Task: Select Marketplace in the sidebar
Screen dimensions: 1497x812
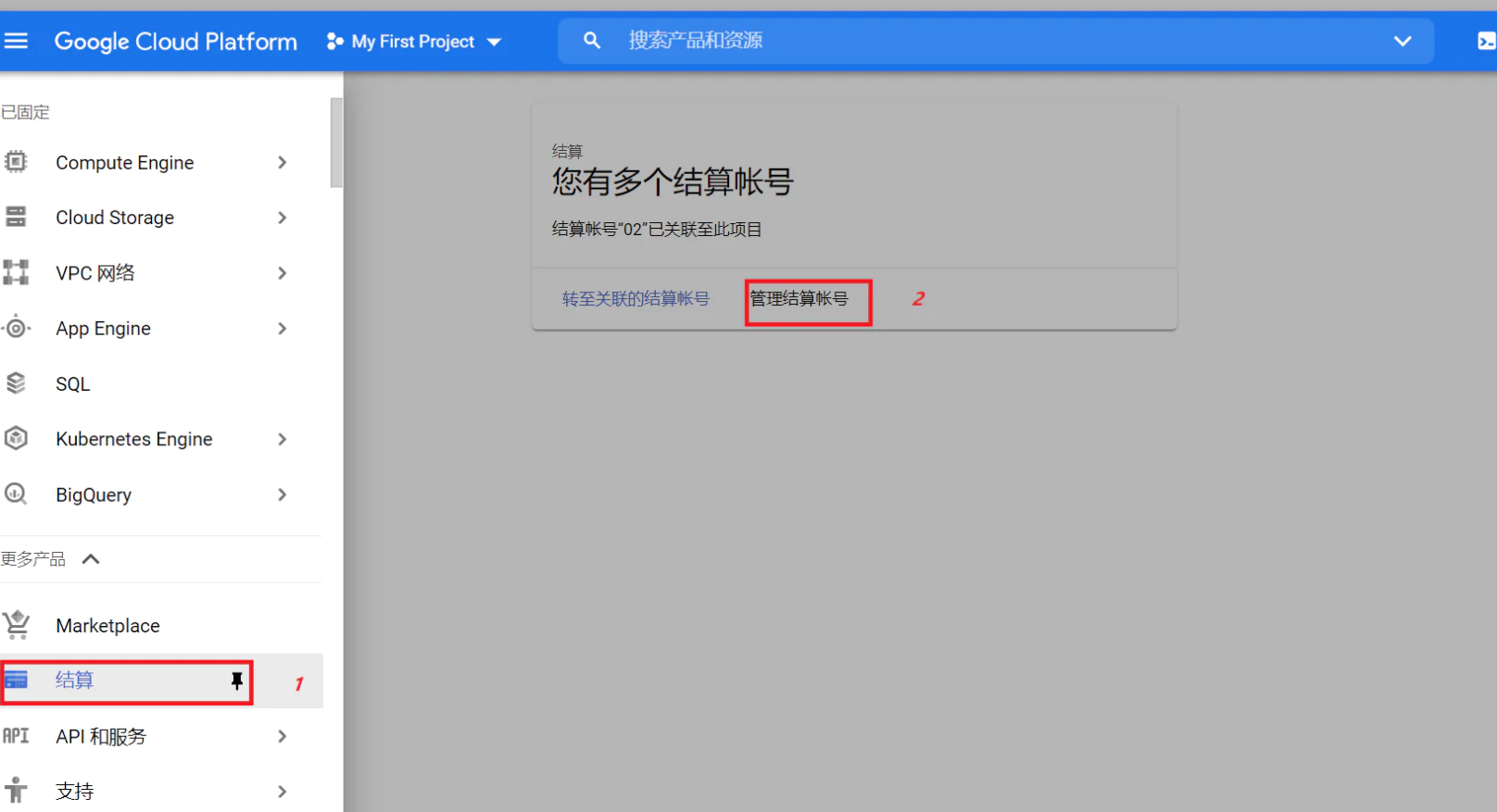Action: click(x=107, y=626)
